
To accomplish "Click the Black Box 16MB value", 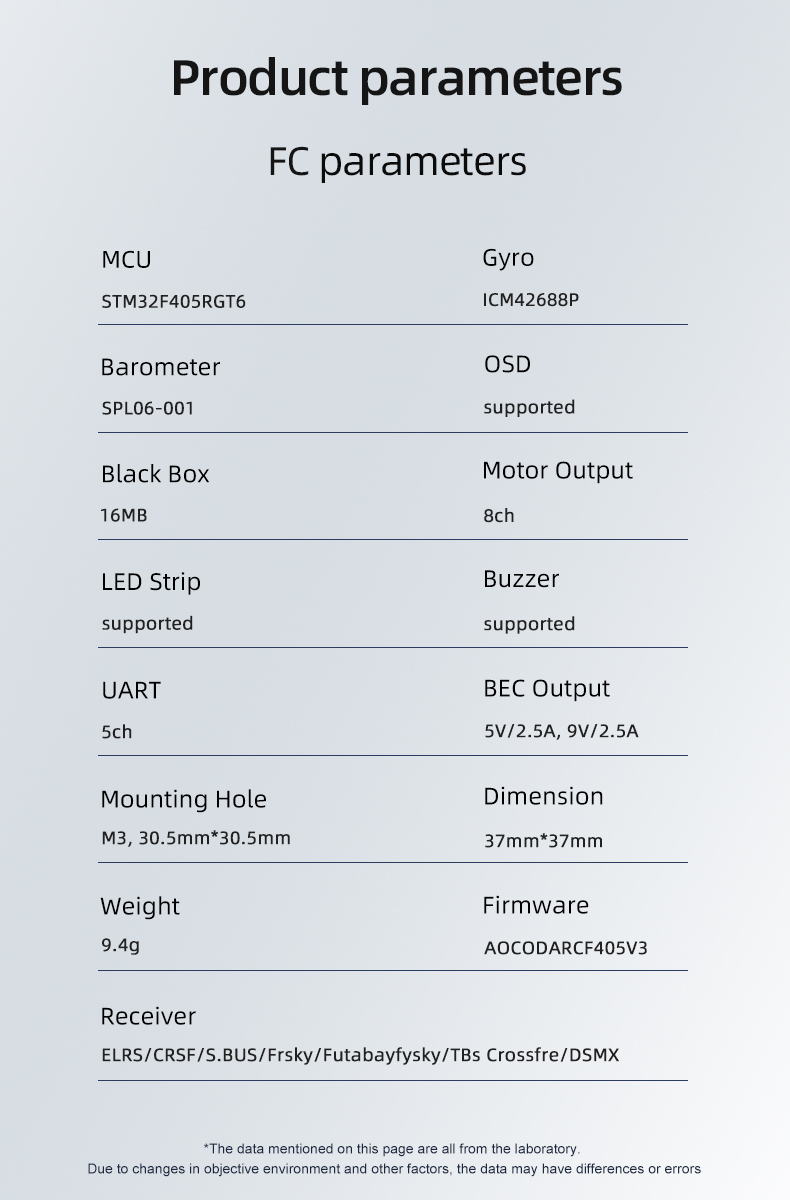I will (x=124, y=515).
